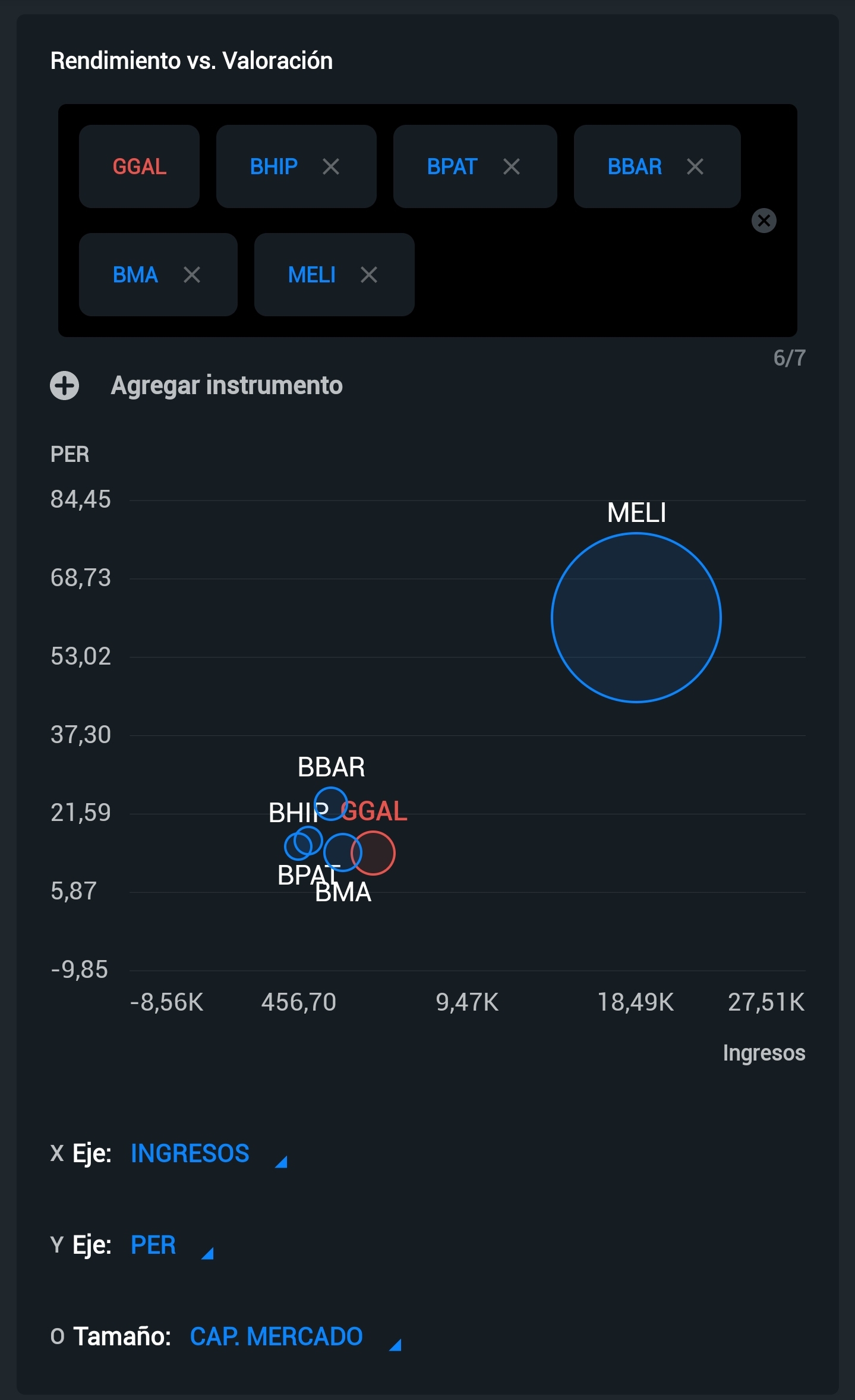Open the Y Eje PER dropdown

click(172, 1245)
